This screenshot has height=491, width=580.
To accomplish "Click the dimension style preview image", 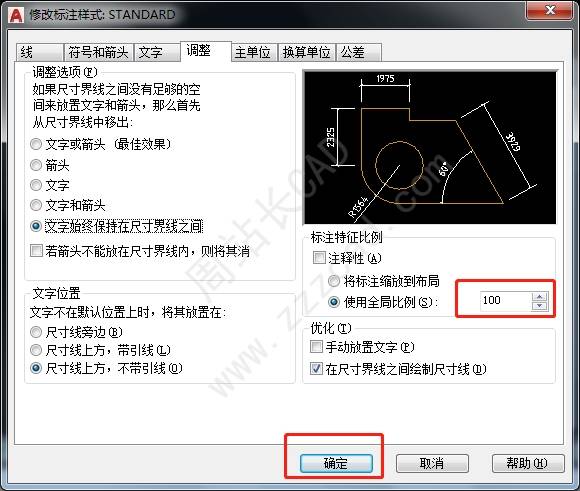I will tap(430, 147).
